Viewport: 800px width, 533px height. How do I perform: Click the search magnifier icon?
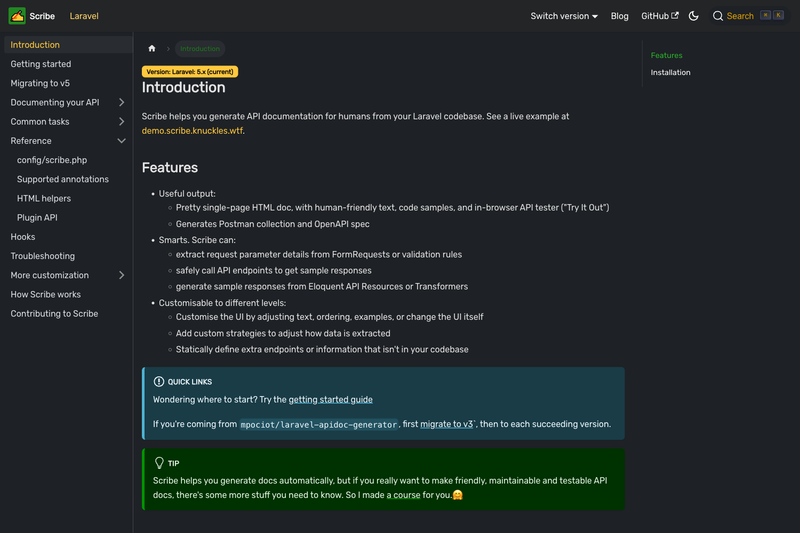[x=717, y=16]
